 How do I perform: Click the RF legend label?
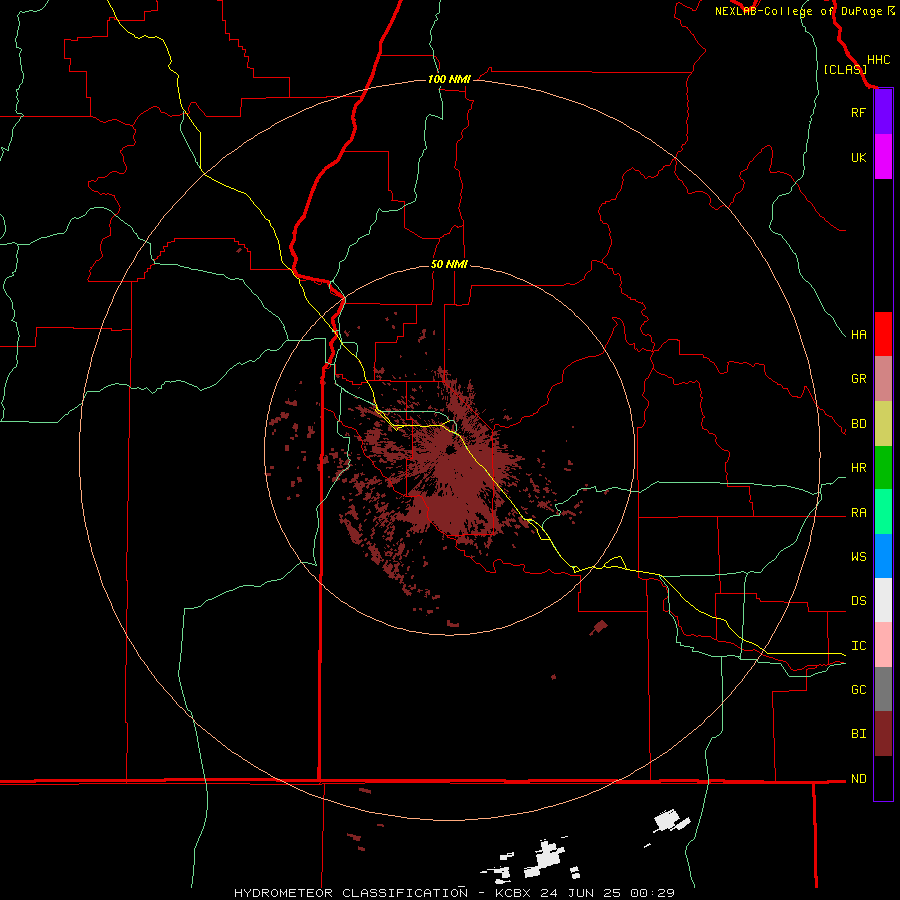click(x=858, y=112)
